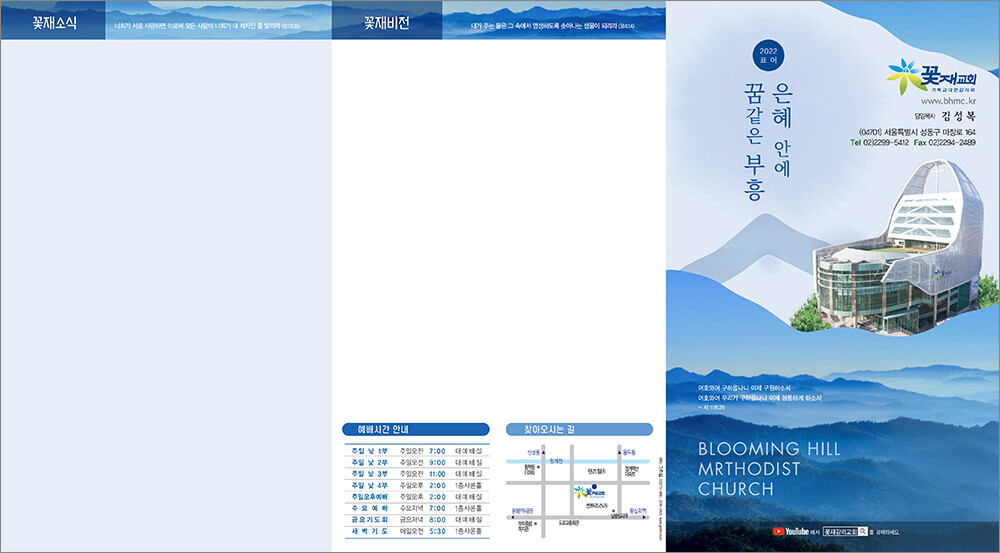Click the 2022 표어 round badge
1000x553 pixels.
click(x=768, y=55)
